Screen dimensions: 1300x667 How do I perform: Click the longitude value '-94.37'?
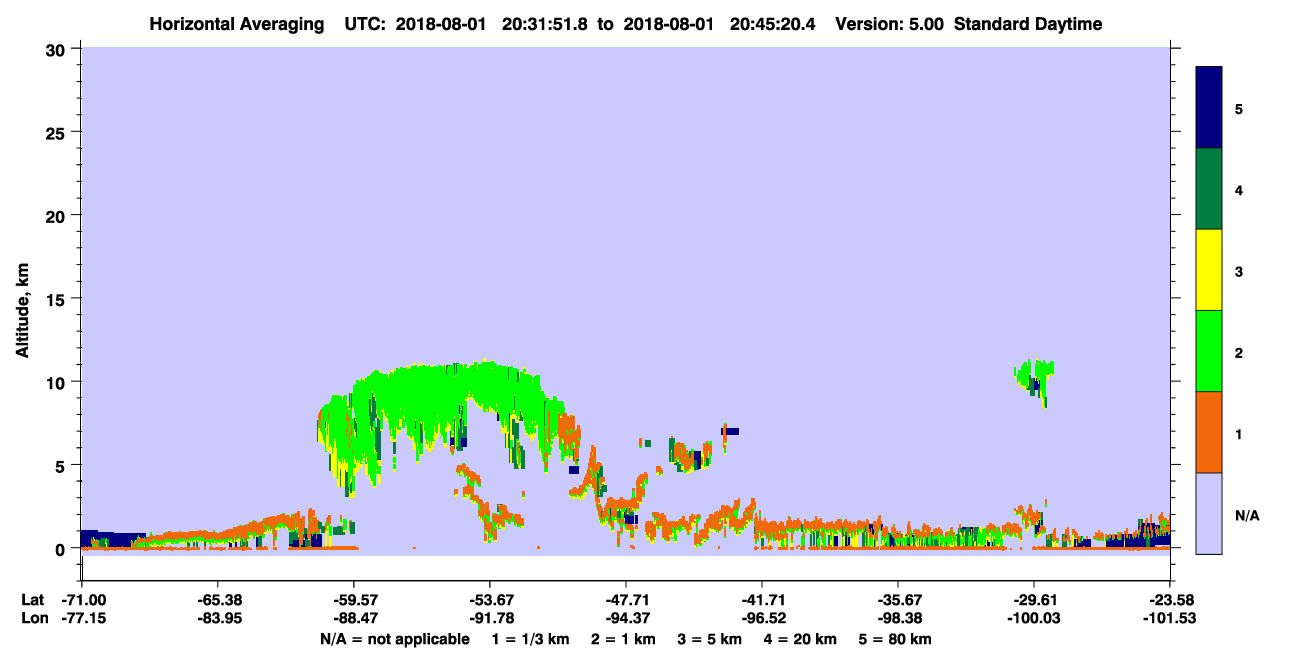[625, 618]
